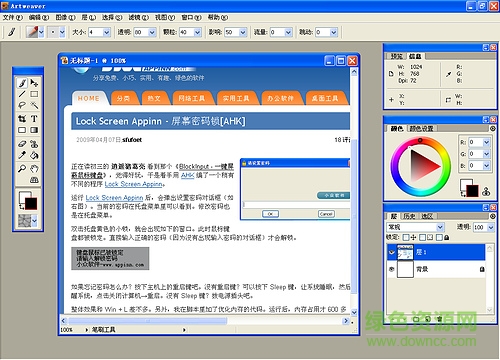
Task: Open the color panel options menu icon
Action: pos(492,129)
